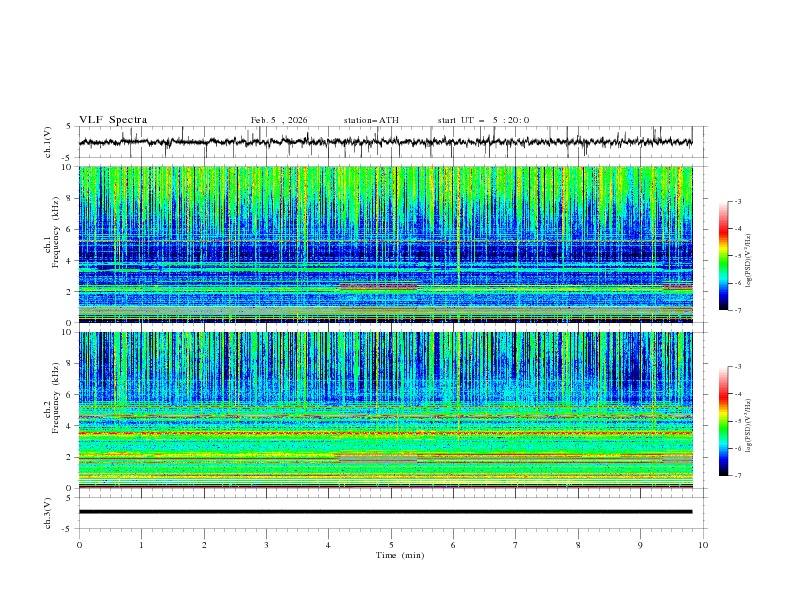Click the ch.1 PSD color scale bar
The height and width of the screenshot is (612, 792).
[723, 256]
